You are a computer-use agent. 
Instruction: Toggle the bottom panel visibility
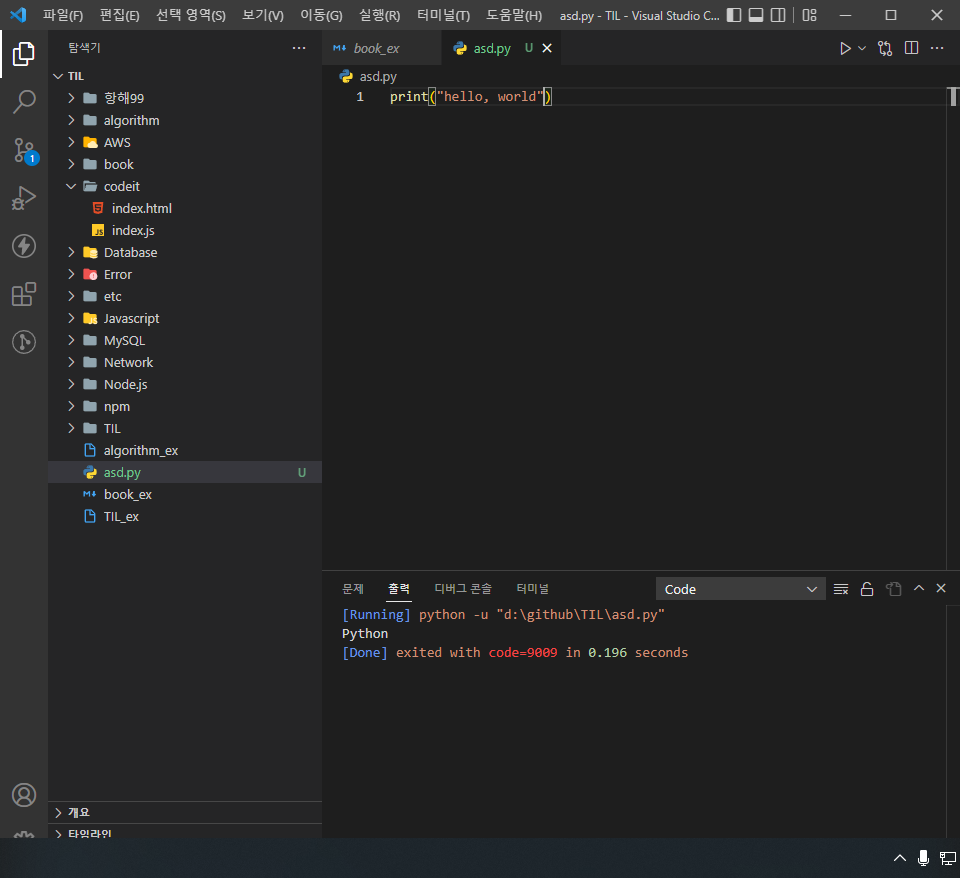tap(756, 15)
